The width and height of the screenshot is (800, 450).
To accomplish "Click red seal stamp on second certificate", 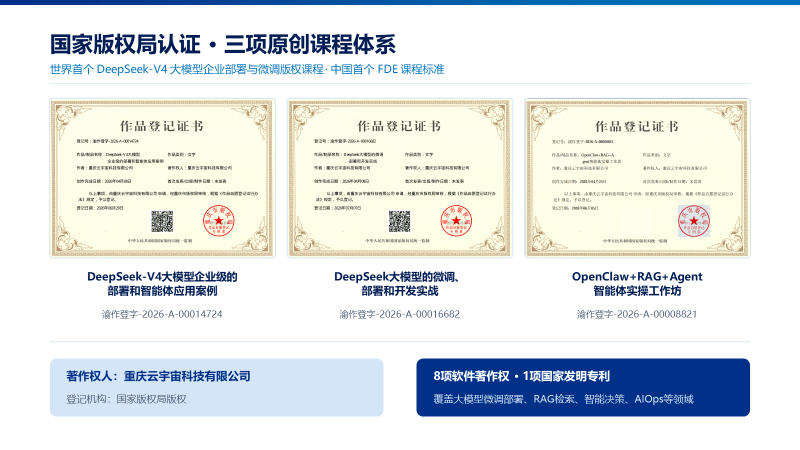I will pos(456,221).
